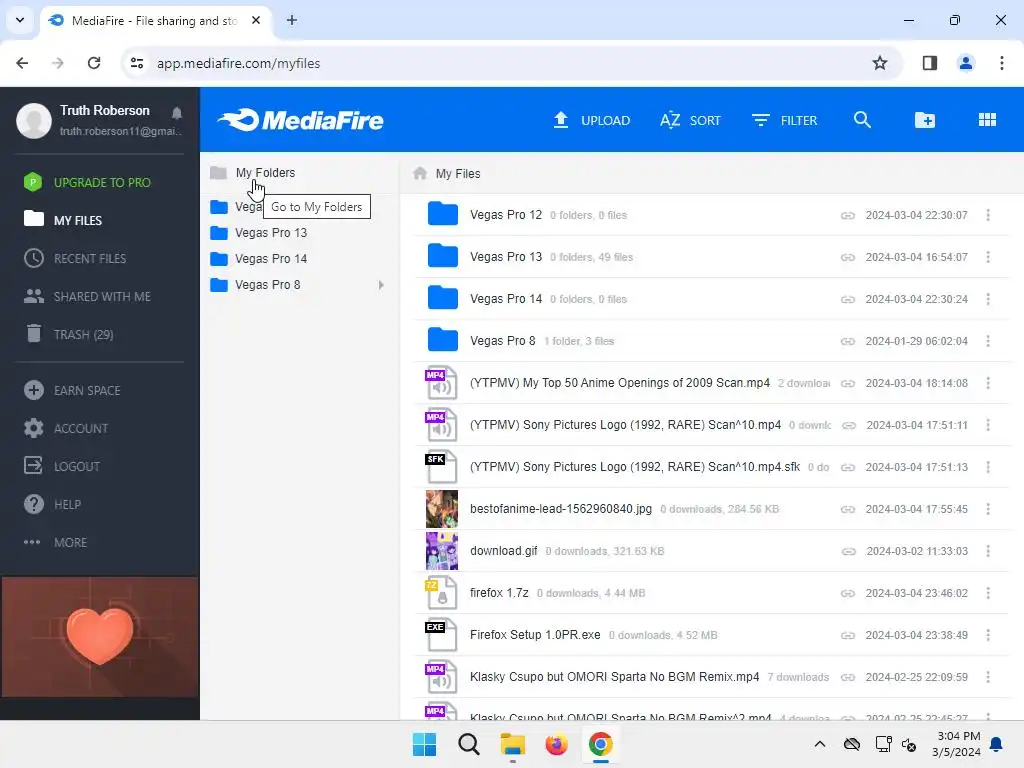Screen dimensions: 1024x768
Task: Click the download.gif thumbnail
Action: pos(441,551)
